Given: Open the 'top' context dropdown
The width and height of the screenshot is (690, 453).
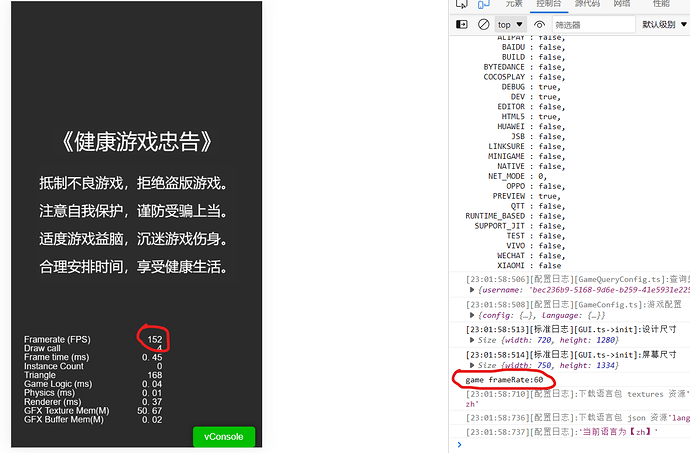Looking at the screenshot, I should coord(510,25).
